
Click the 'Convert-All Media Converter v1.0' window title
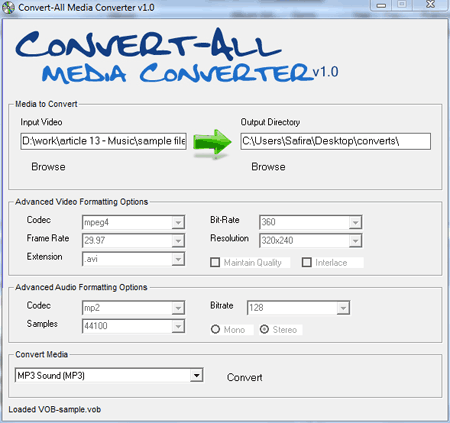(86, 8)
